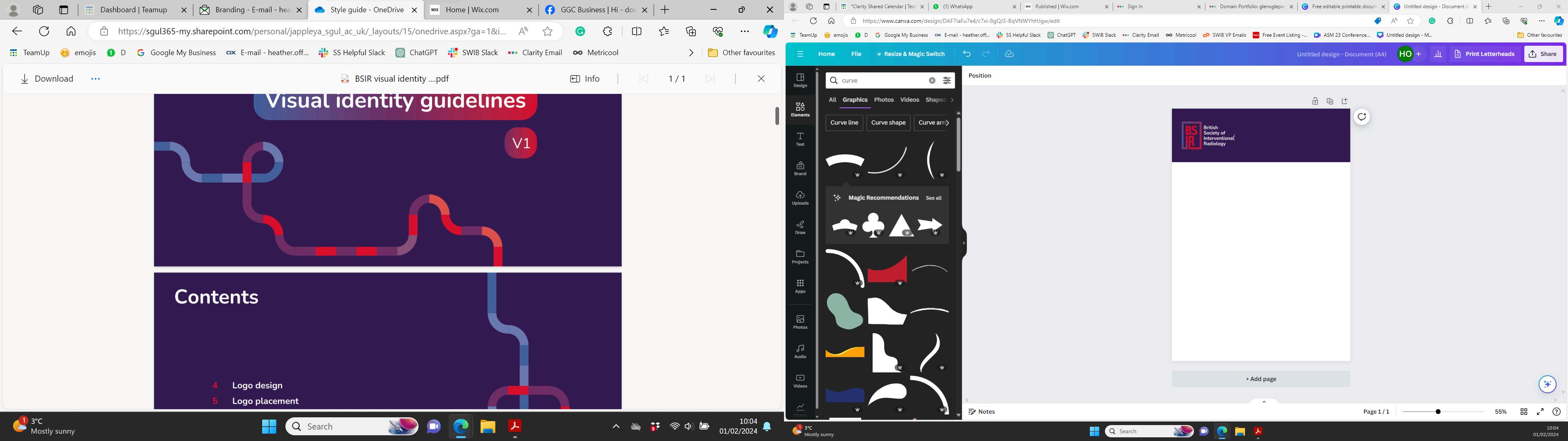1568x441 pixels.
Task: Toggle the Info pane in OneDrive
Action: [x=585, y=78]
